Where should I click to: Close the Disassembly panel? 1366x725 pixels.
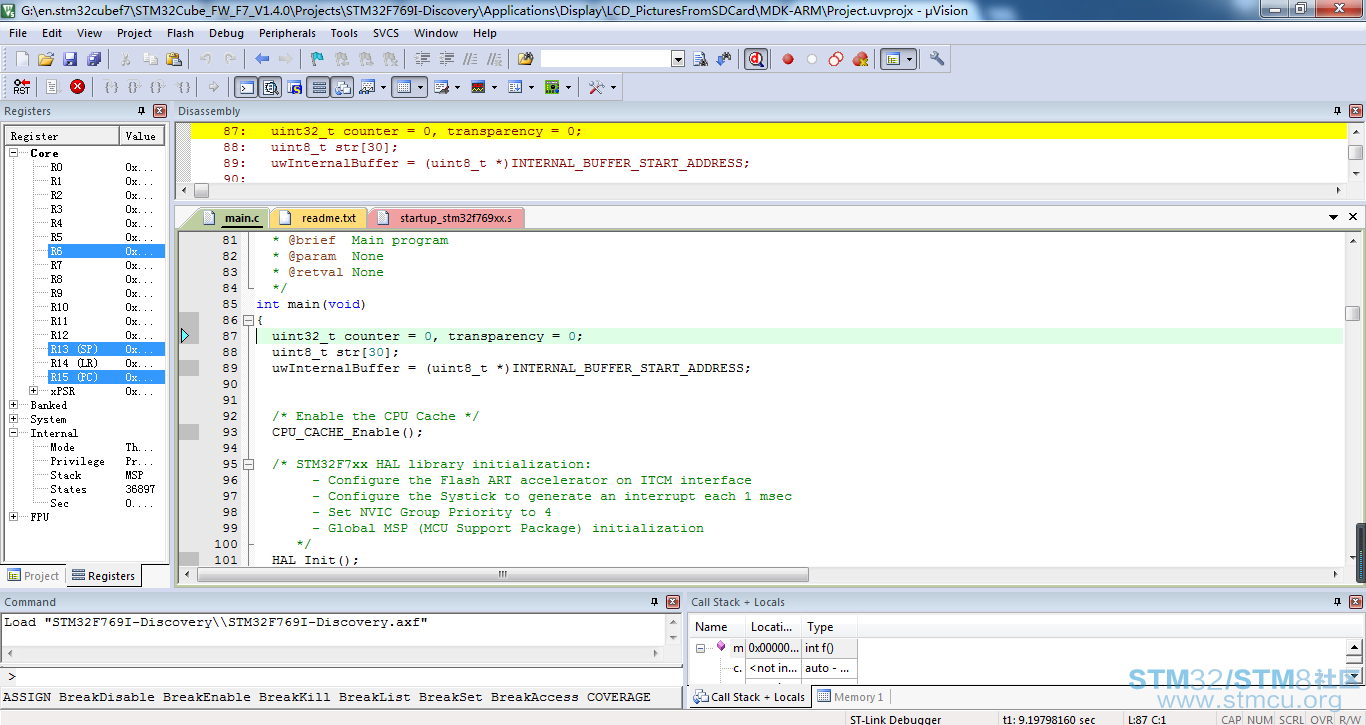(1356, 111)
